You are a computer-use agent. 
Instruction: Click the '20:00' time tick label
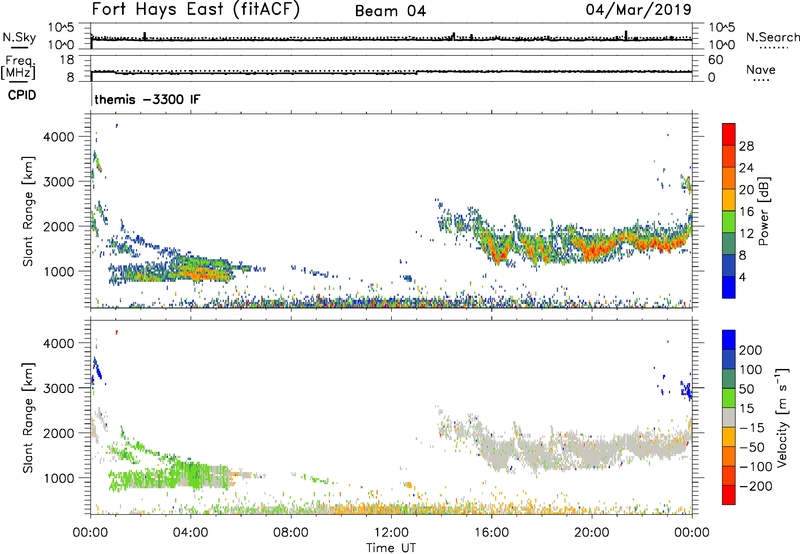pos(591,533)
